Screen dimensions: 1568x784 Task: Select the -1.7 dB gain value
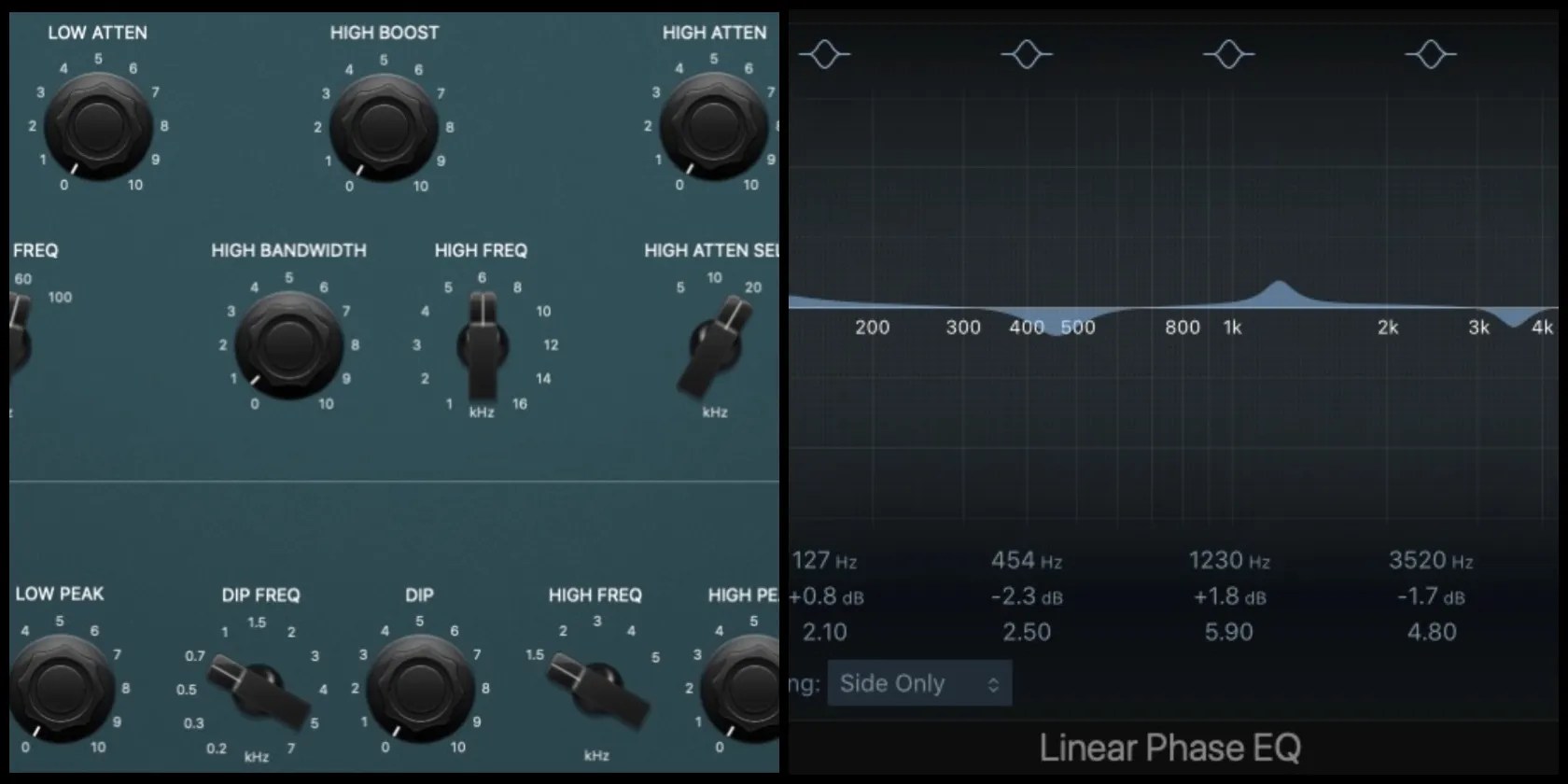click(x=1431, y=596)
